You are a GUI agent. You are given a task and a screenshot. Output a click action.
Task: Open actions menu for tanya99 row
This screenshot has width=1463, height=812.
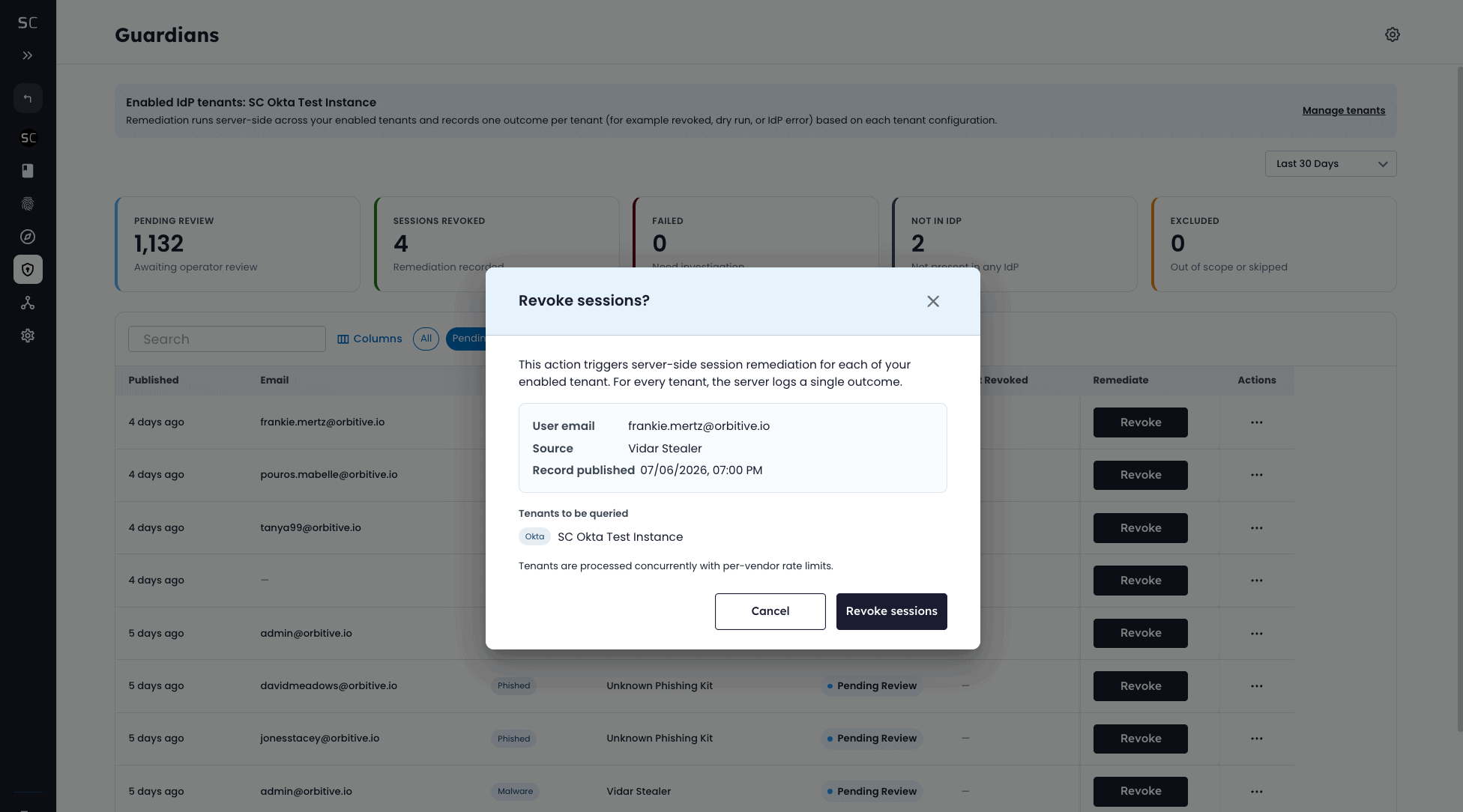coord(1257,528)
